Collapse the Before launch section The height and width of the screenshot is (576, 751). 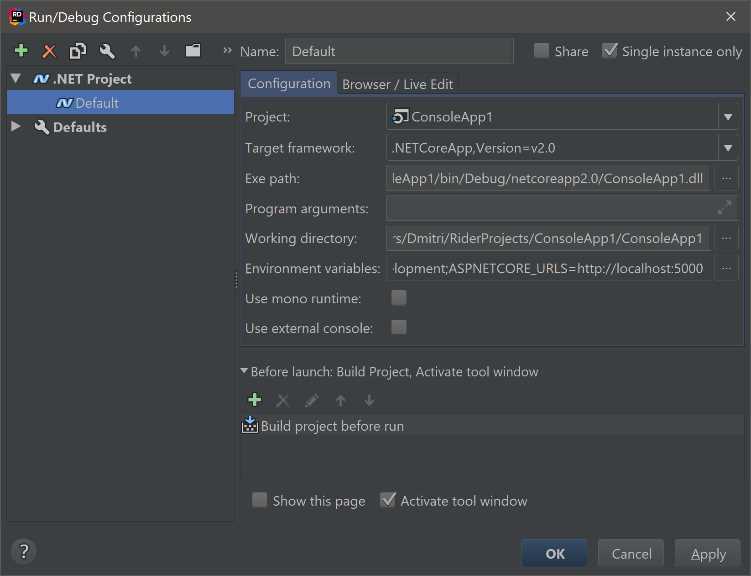[x=244, y=371]
